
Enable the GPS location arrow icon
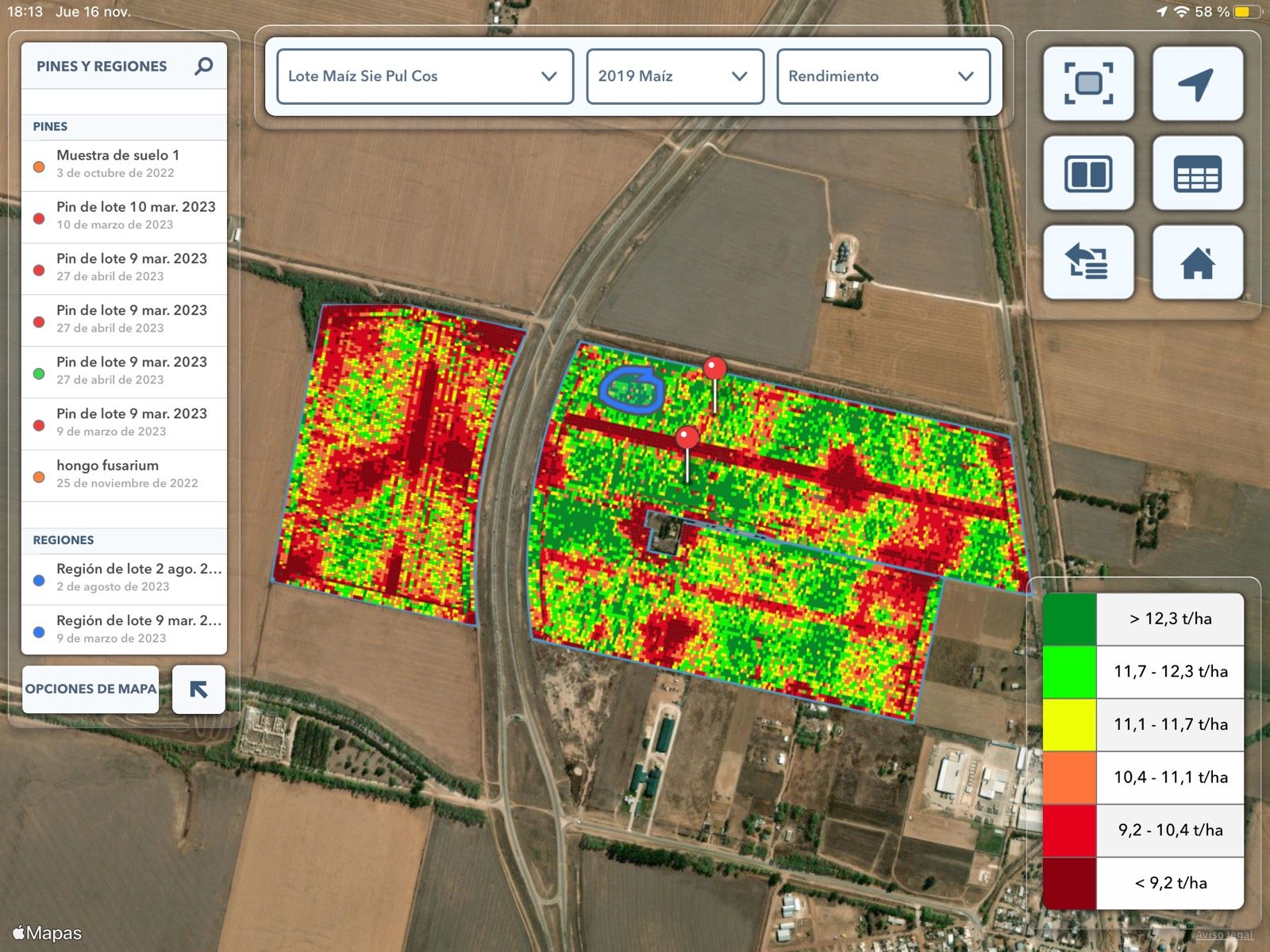coord(1198,83)
